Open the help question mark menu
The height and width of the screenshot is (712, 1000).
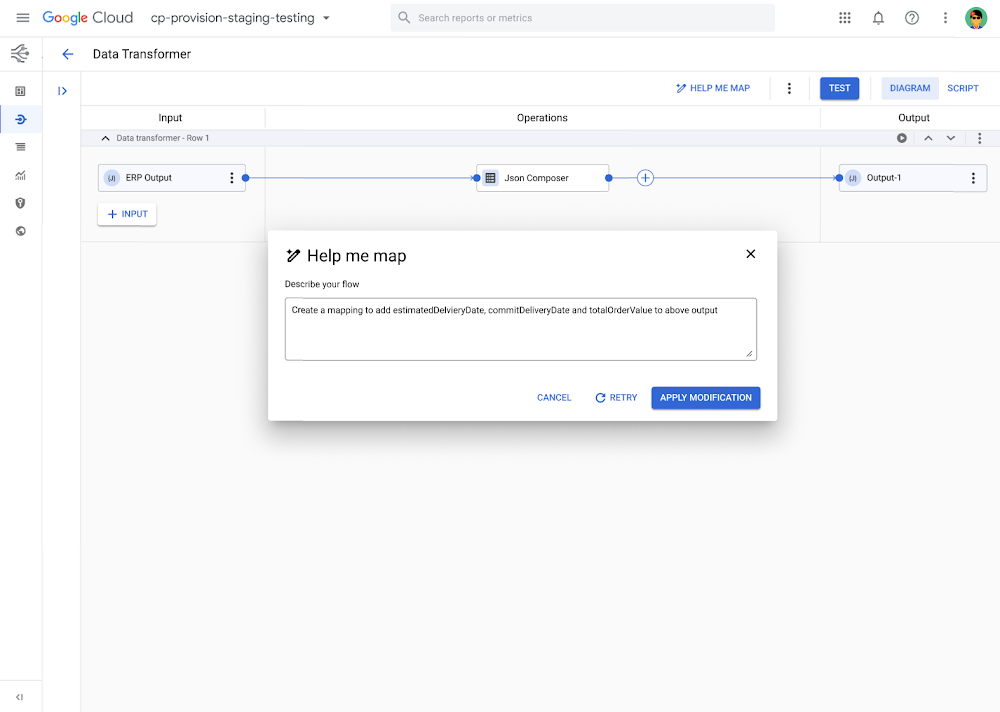click(912, 18)
